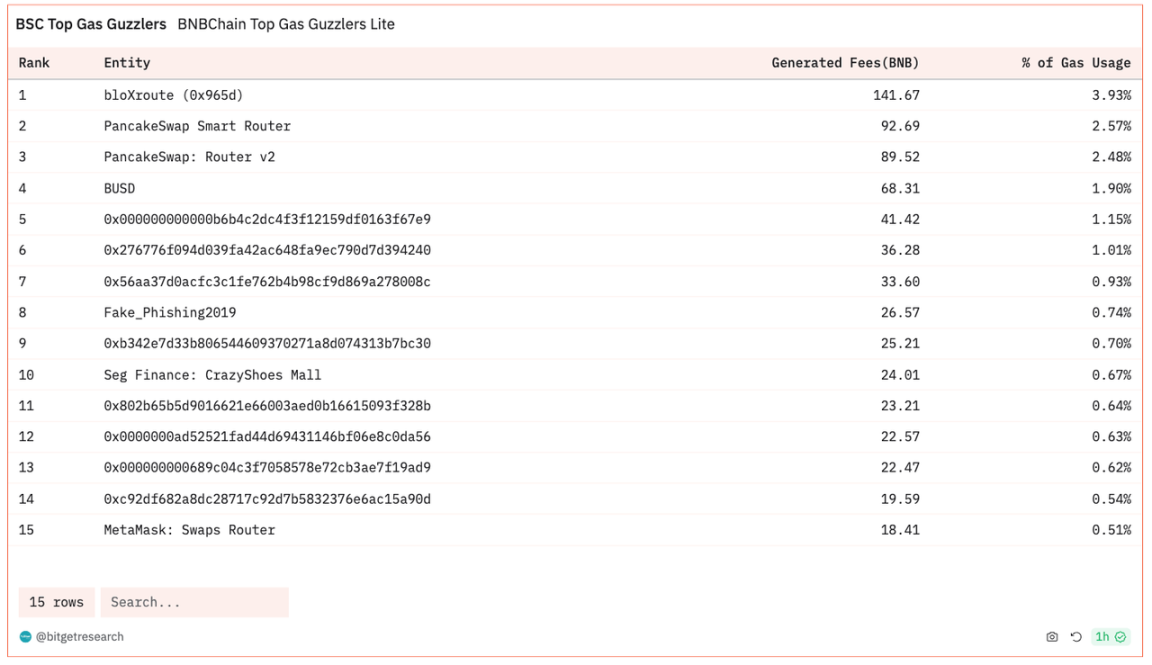
Task: Click the PancakeSwap: Router v2 entry
Action: (189, 157)
